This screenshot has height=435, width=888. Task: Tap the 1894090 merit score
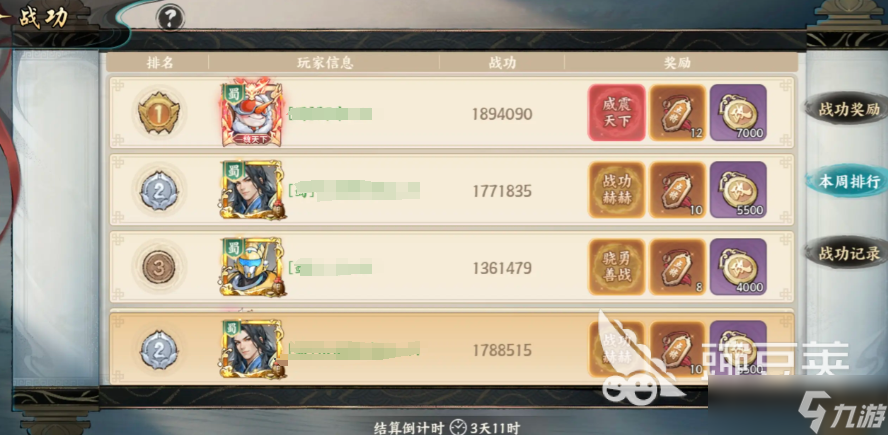pos(502,114)
